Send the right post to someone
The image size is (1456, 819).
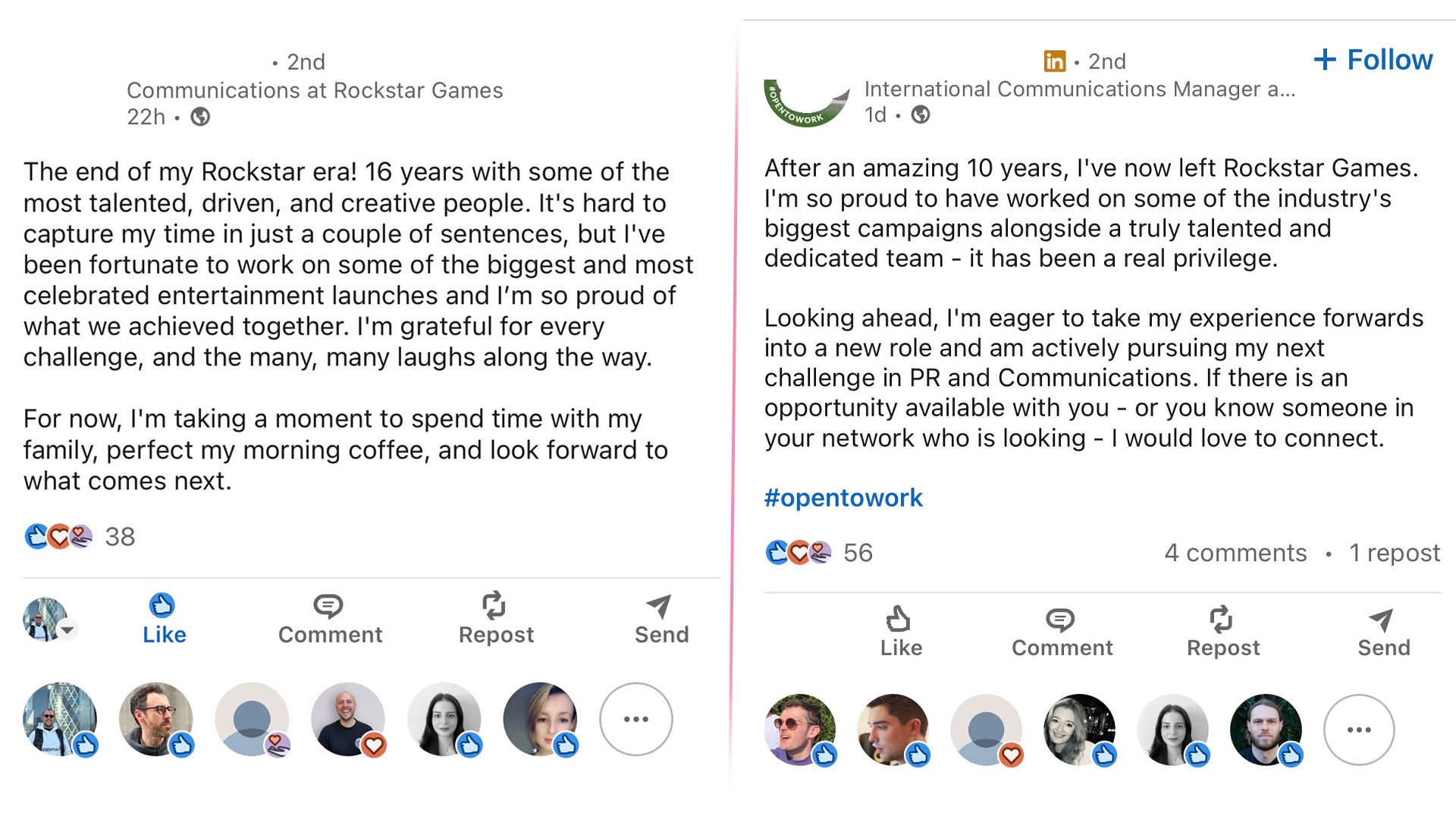click(x=1383, y=632)
